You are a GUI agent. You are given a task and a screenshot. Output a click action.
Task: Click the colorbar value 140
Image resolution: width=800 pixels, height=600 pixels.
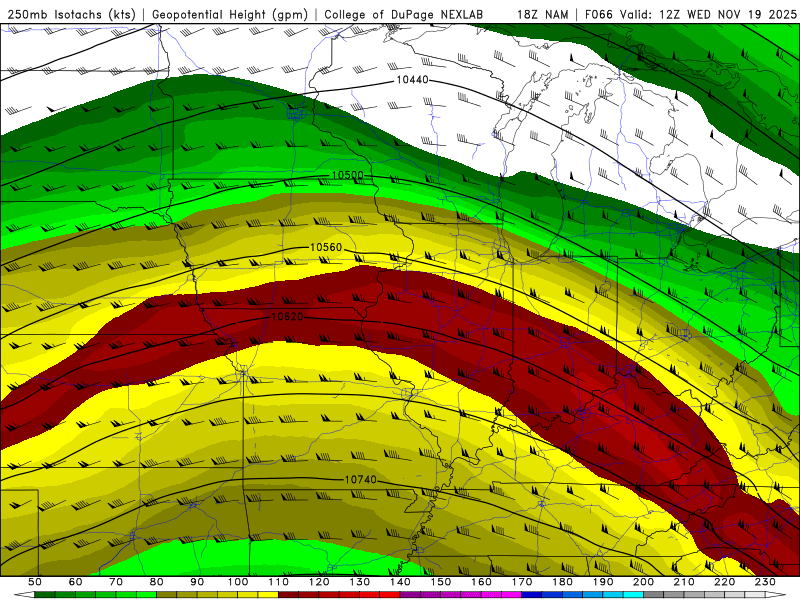(x=401, y=582)
